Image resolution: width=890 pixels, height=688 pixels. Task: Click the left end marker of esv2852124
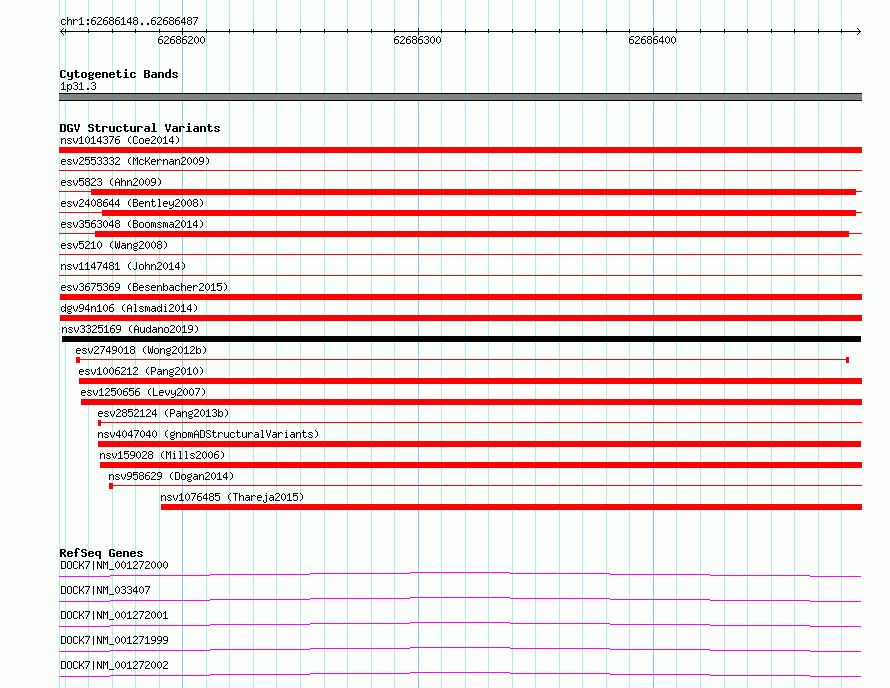click(99, 423)
